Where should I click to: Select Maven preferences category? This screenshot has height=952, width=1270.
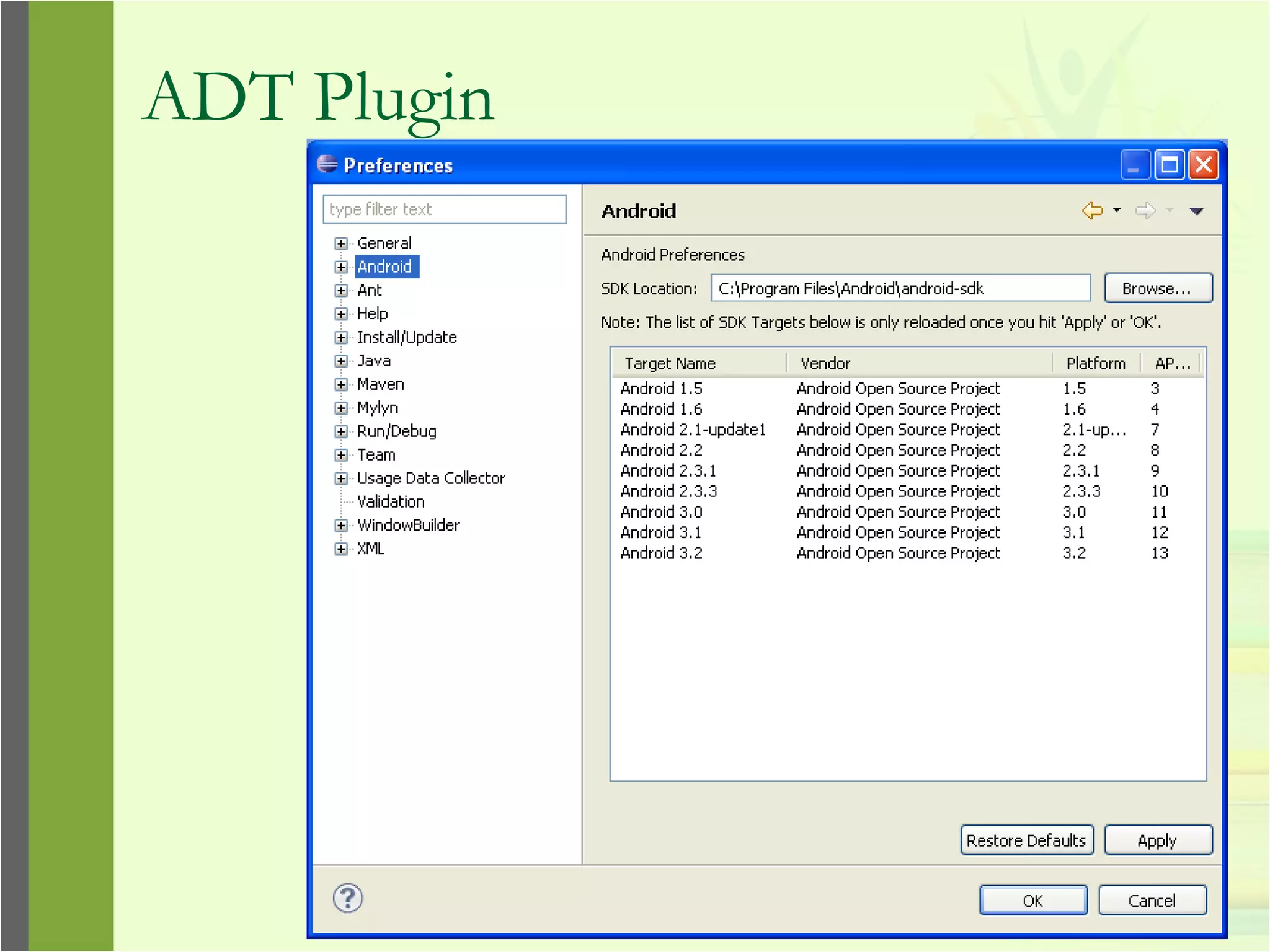coord(380,384)
